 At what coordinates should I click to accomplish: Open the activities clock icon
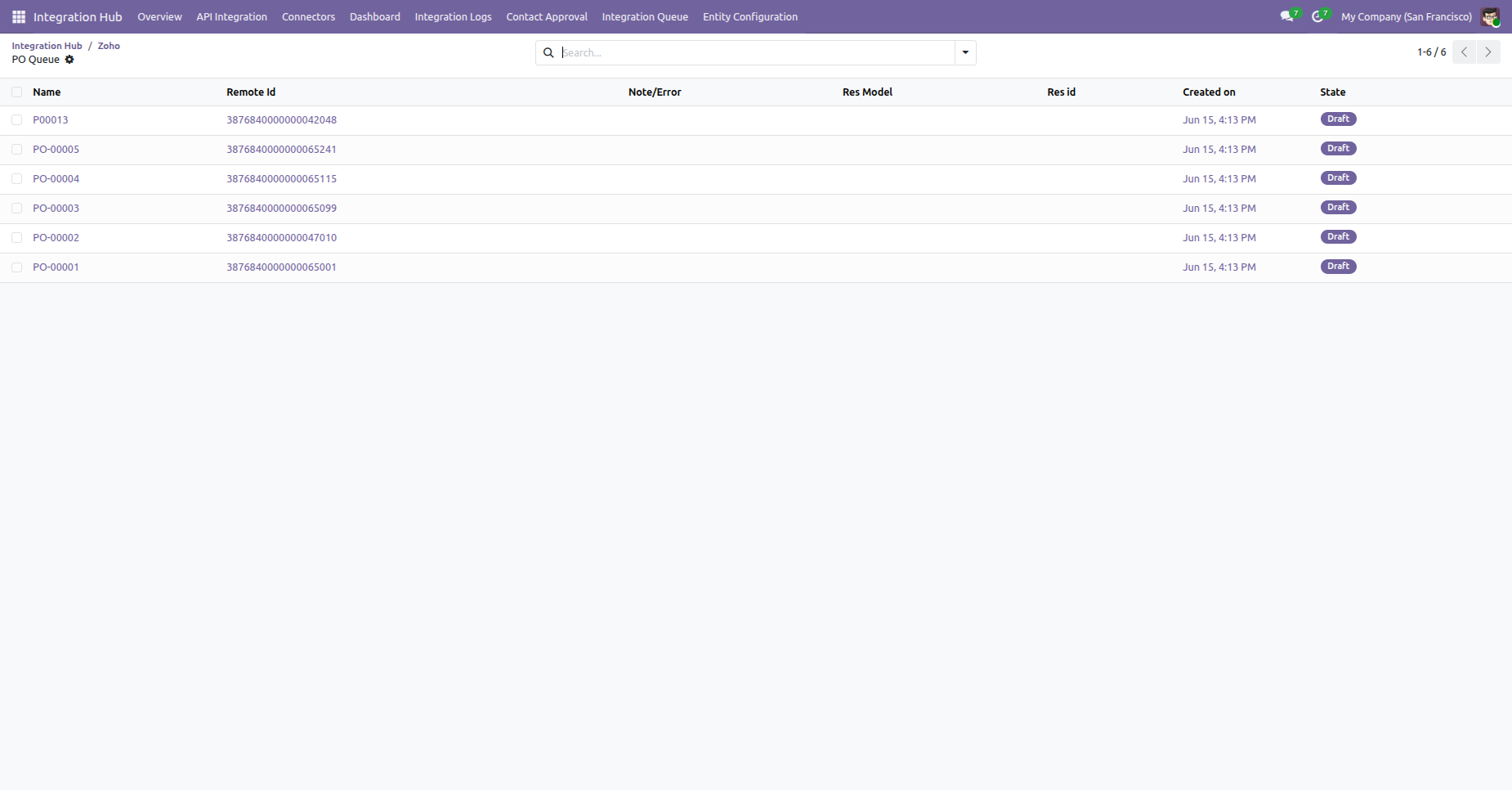tap(1318, 16)
